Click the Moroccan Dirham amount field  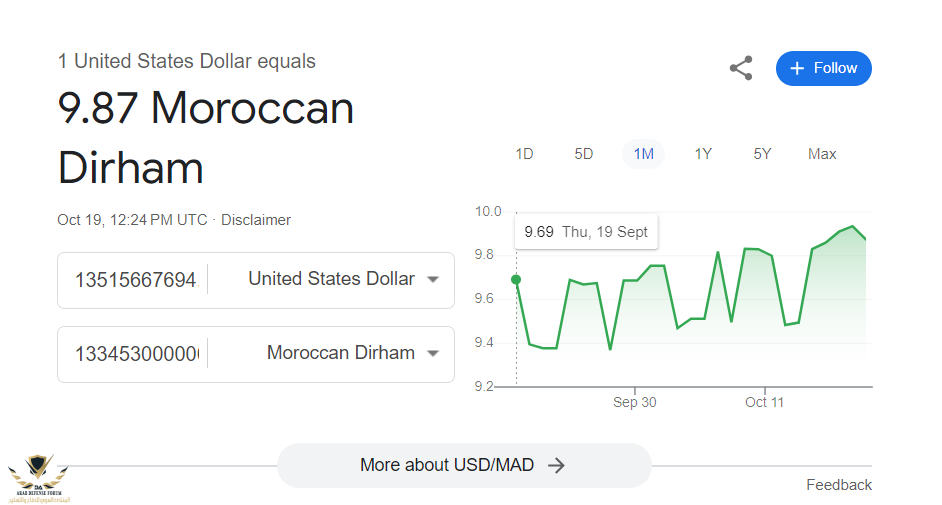135,354
